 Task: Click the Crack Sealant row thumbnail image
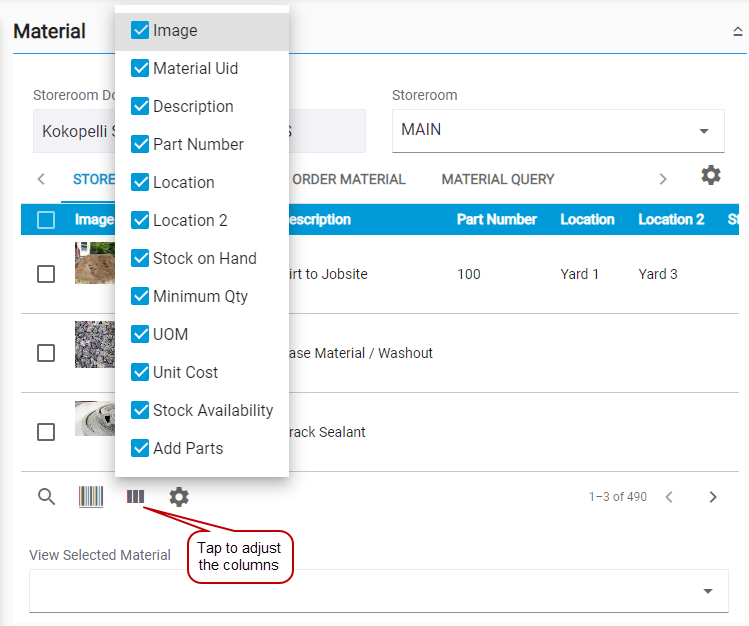tap(95, 420)
